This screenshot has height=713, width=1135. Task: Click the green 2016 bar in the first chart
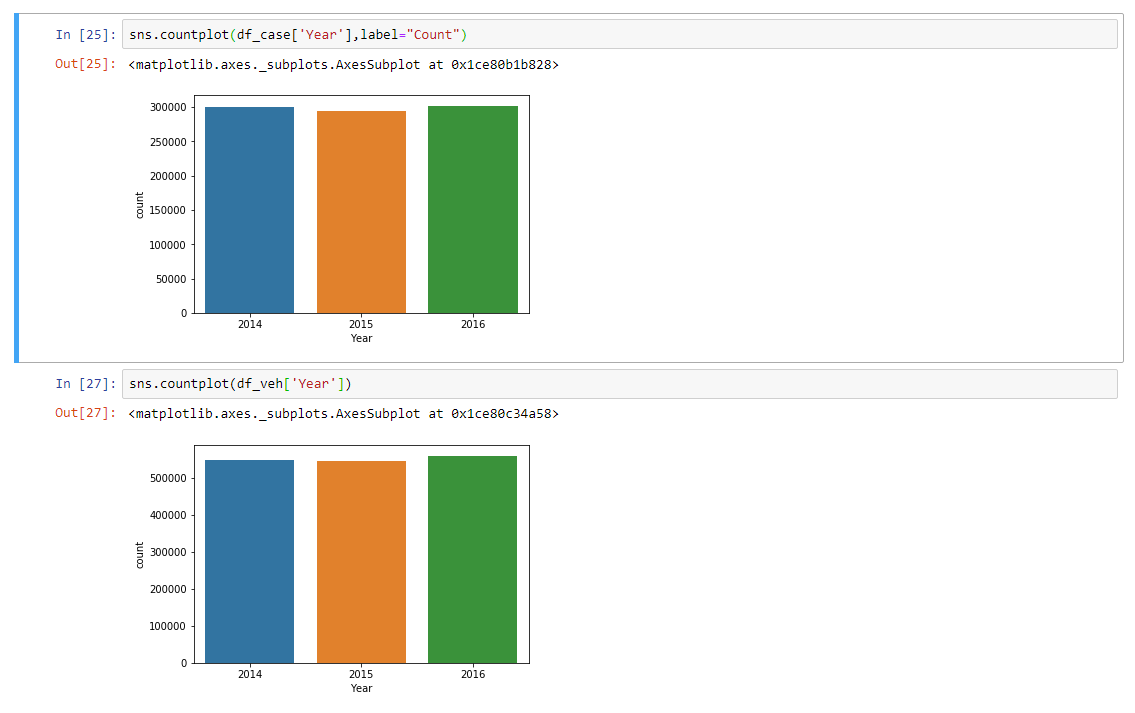click(473, 210)
